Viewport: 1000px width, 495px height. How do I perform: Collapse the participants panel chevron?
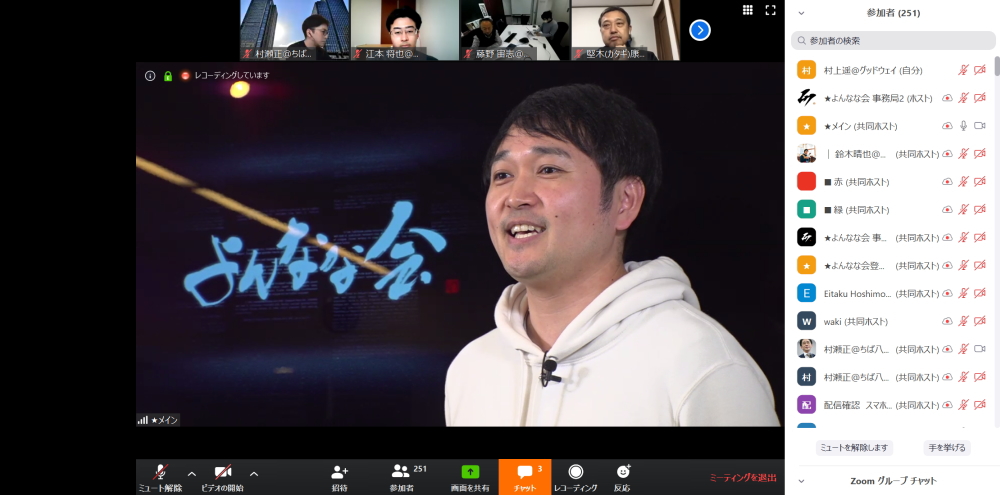pos(801,13)
